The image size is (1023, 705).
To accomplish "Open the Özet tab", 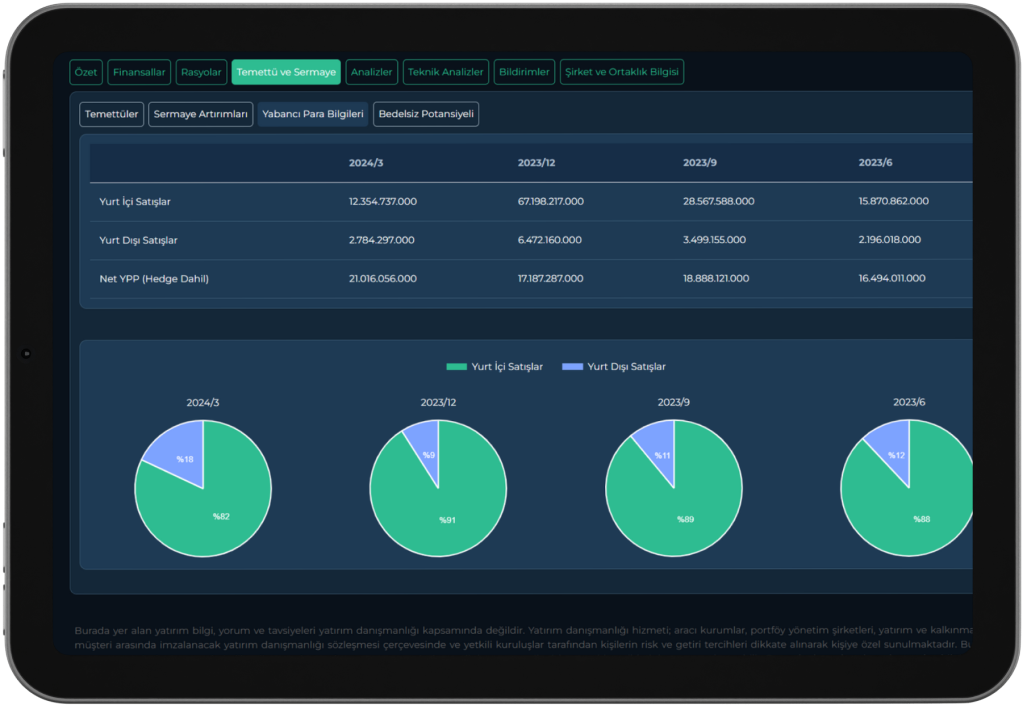I will [86, 72].
